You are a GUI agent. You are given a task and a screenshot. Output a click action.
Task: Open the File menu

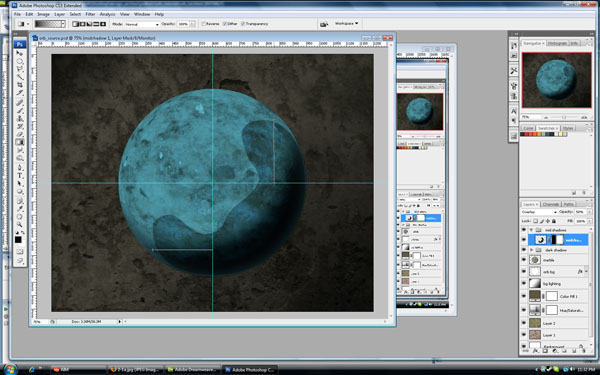17,14
